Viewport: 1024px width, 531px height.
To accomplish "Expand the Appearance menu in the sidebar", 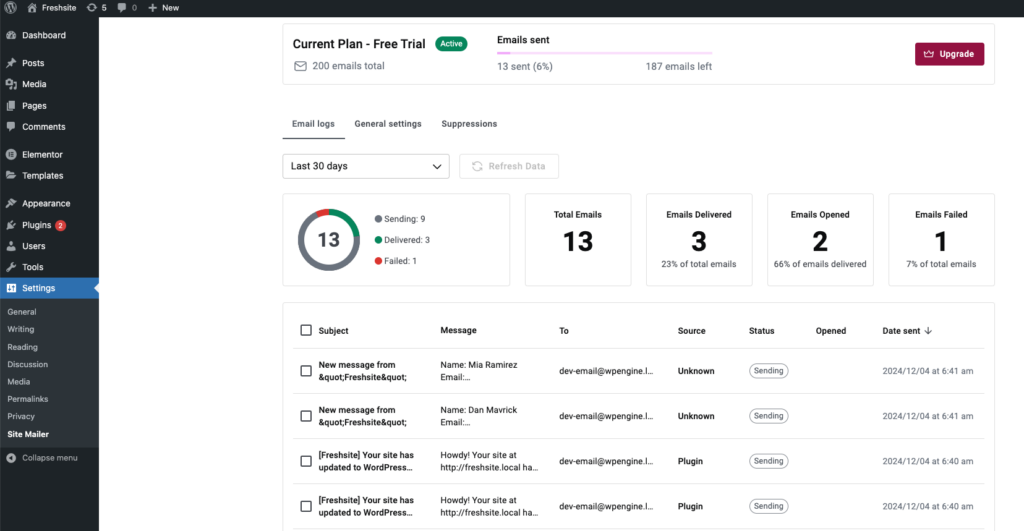I will pos(46,203).
